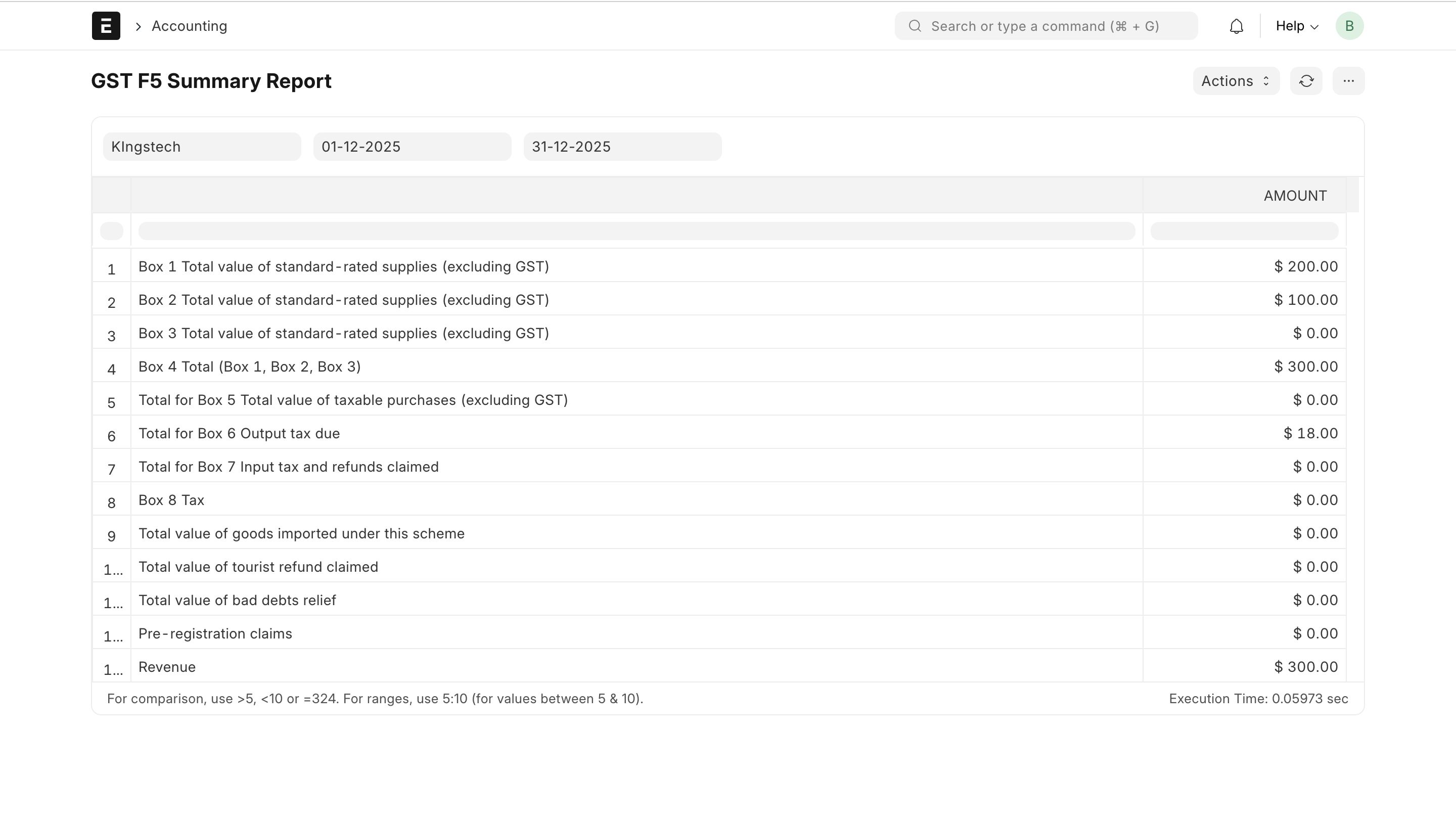Open the notifications bell

[x=1236, y=26]
